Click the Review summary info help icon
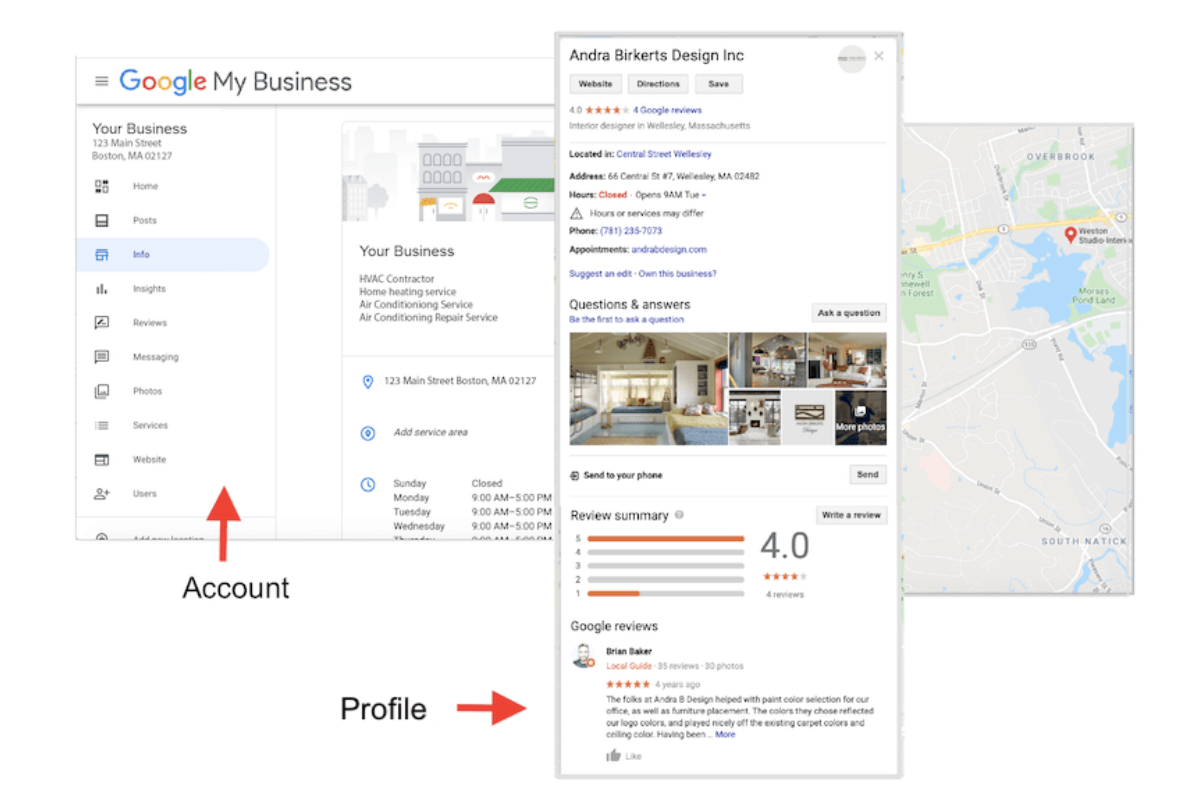The image size is (1200, 800). 679,515
